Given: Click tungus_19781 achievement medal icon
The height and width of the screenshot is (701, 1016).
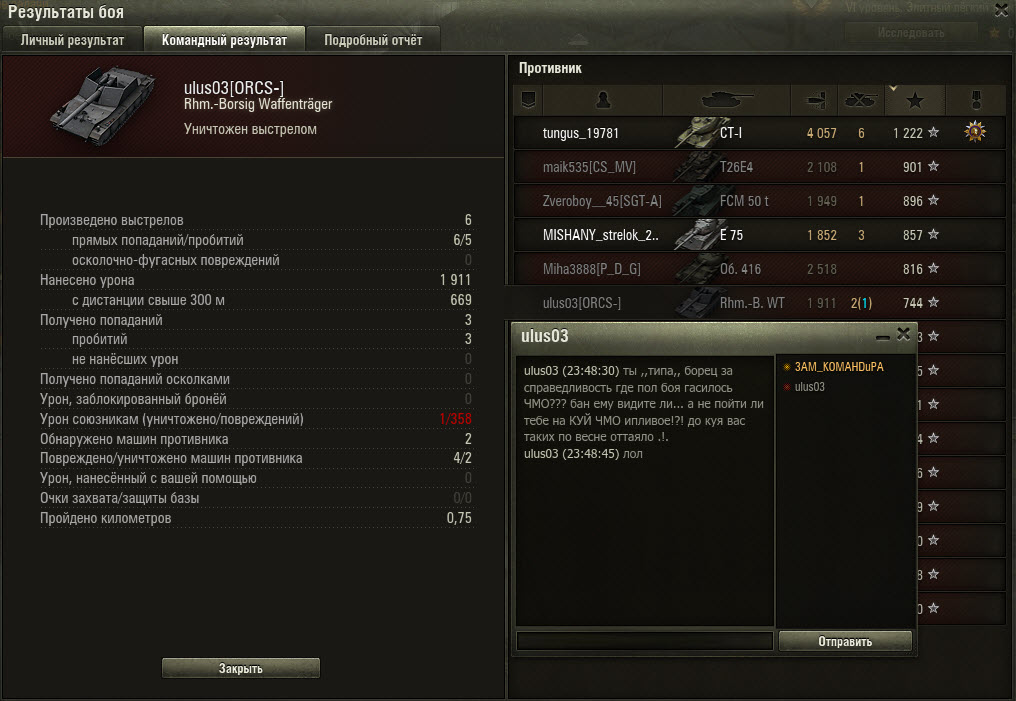Looking at the screenshot, I should (x=975, y=132).
